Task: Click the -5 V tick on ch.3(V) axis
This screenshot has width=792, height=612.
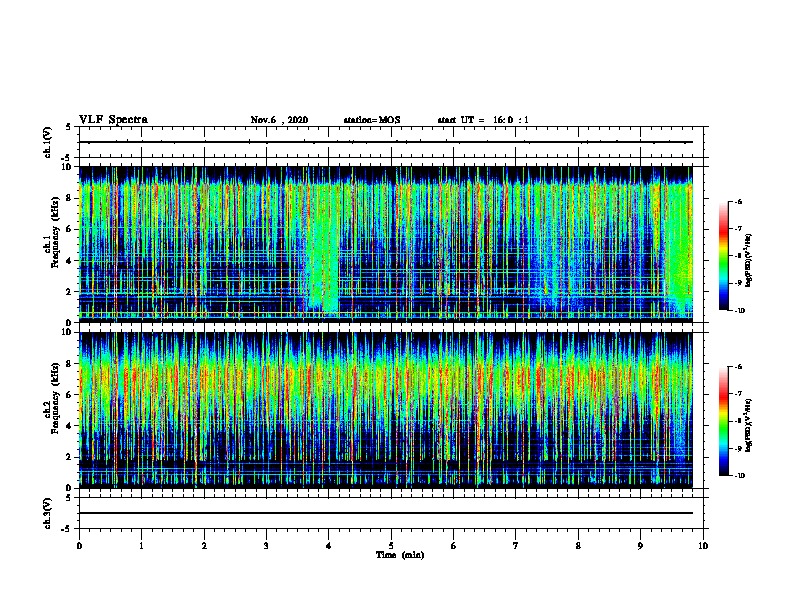Action: (67, 529)
